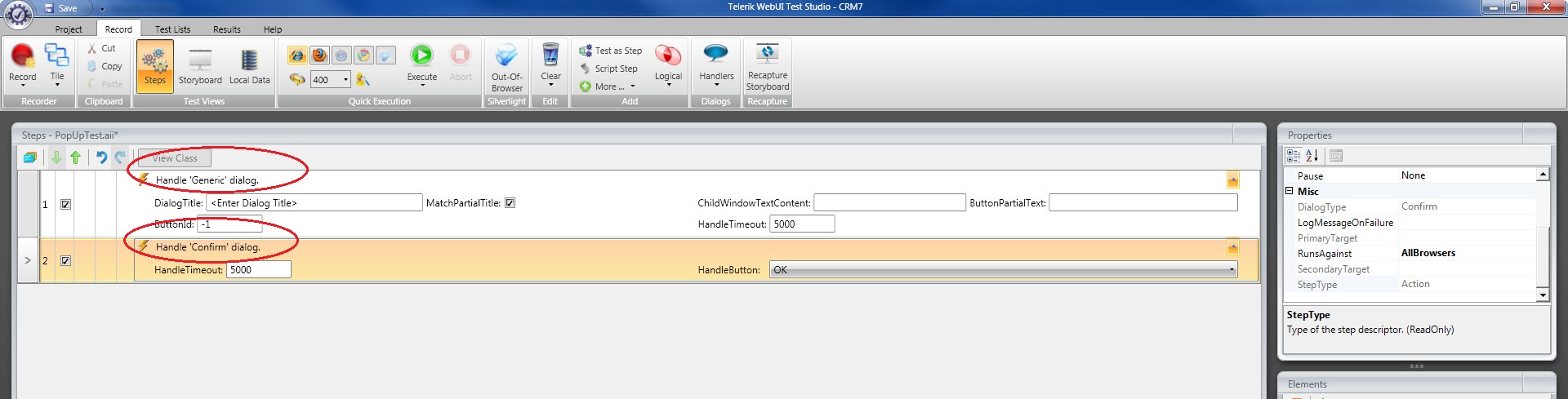
Task: Click the property pages icon
Action: point(1336,155)
